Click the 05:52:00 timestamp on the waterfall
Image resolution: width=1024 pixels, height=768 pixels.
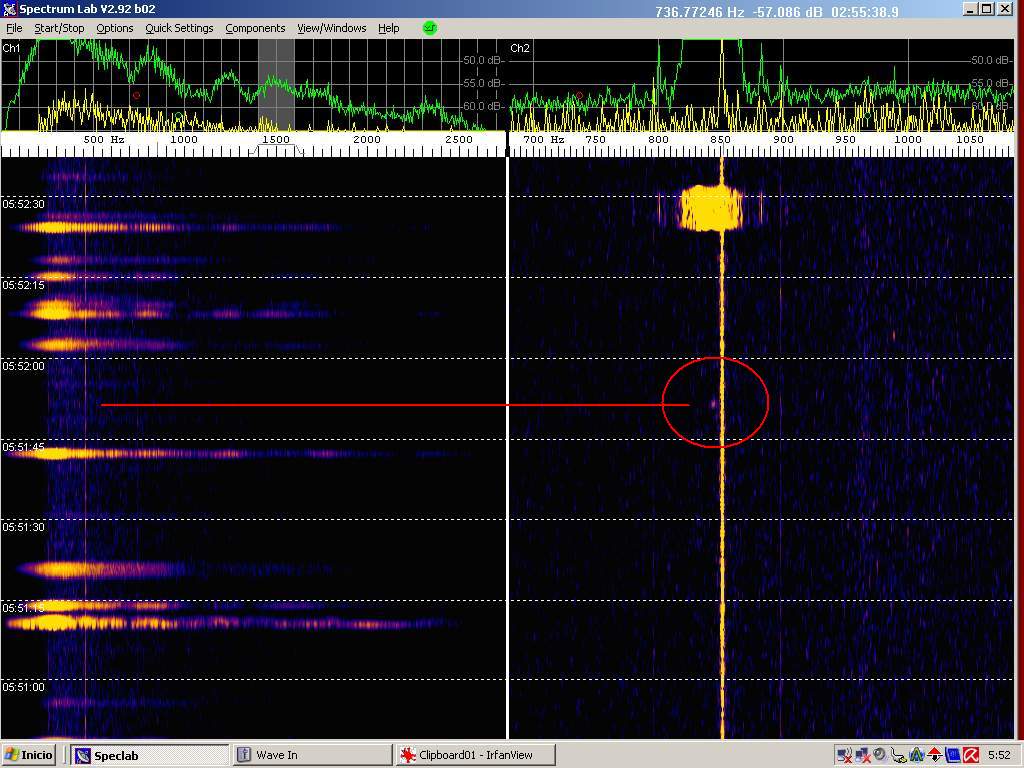coord(23,366)
